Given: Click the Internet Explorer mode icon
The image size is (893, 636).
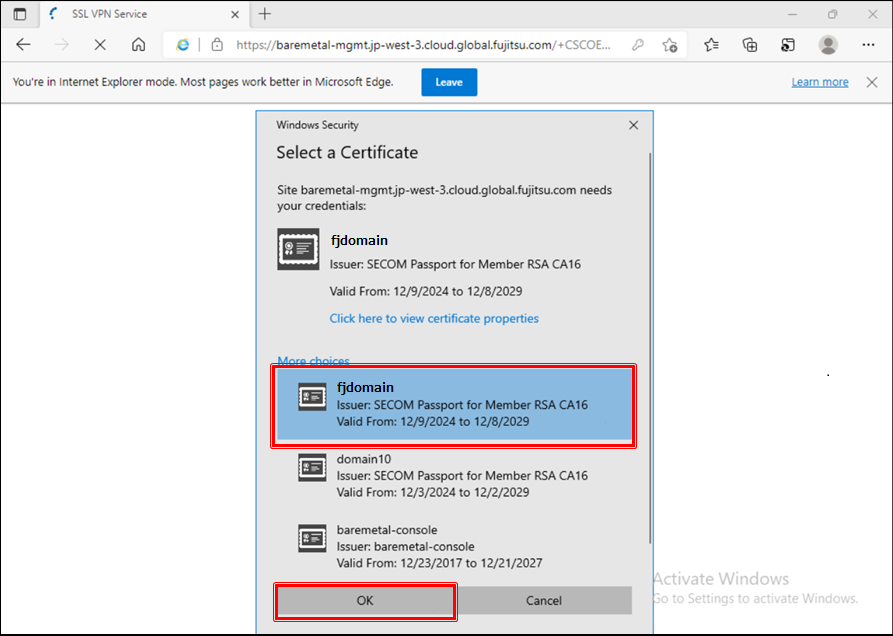Looking at the screenshot, I should [182, 44].
